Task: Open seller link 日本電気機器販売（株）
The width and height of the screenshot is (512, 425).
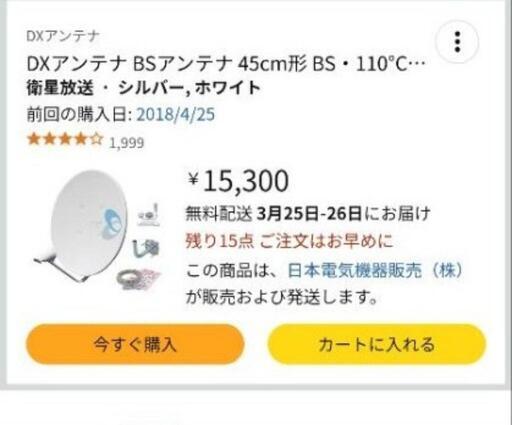Action: coord(375,270)
